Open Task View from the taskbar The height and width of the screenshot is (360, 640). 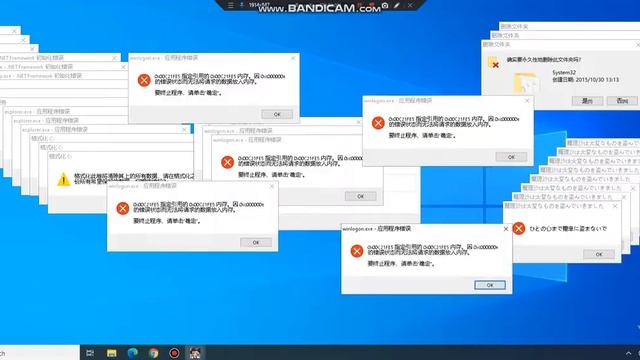pos(90,353)
